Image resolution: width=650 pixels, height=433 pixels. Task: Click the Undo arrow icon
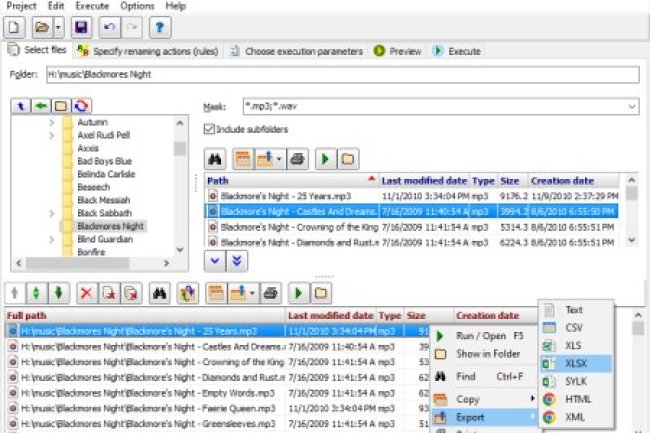point(109,26)
